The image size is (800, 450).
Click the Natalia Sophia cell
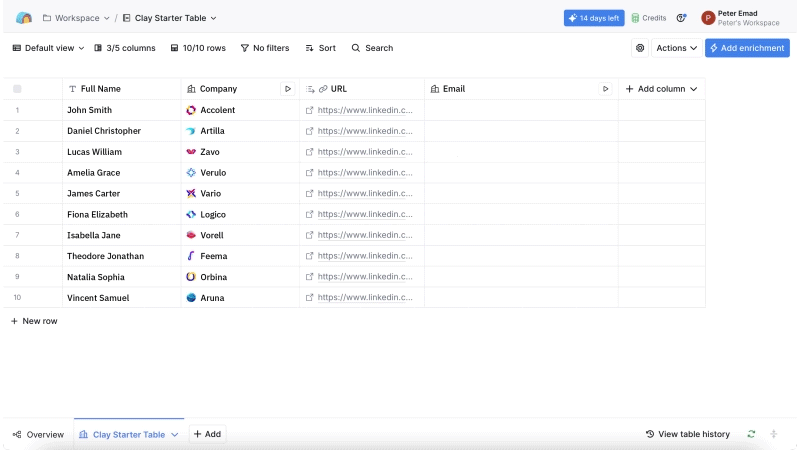[121, 277]
